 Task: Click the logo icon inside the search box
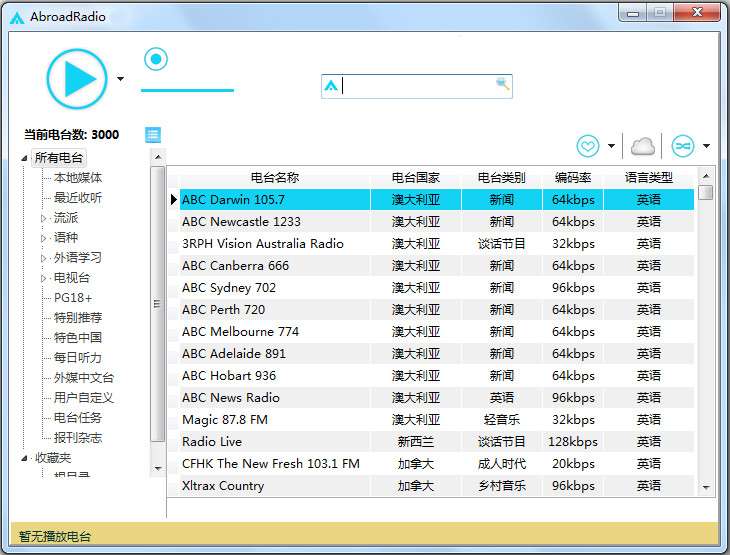(331, 86)
